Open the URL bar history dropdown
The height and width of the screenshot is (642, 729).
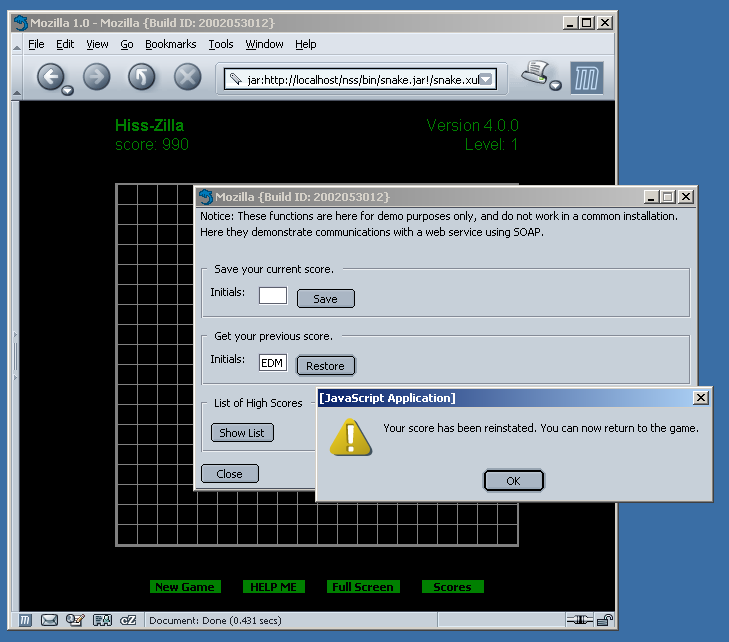coord(486,79)
